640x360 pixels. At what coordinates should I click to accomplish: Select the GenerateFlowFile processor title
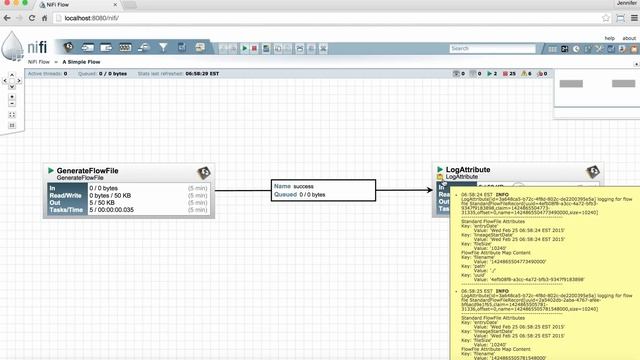(87, 171)
